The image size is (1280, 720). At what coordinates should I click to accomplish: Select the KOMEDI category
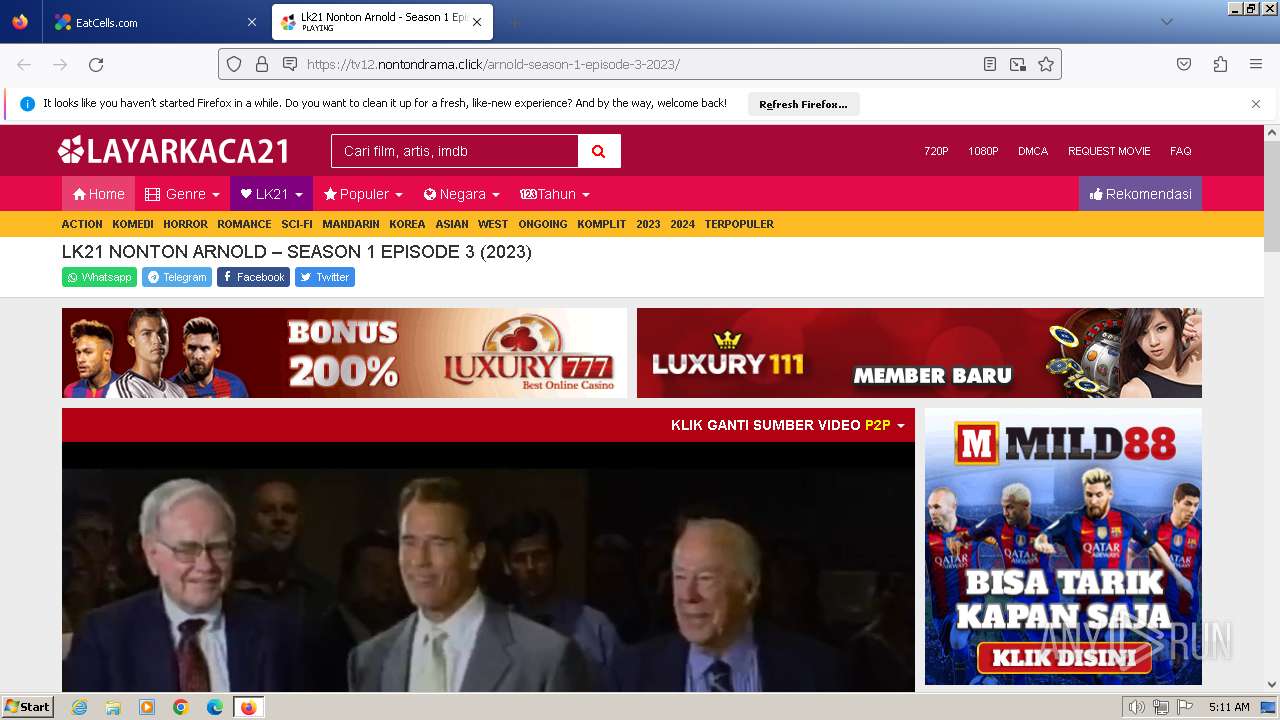[x=133, y=224]
